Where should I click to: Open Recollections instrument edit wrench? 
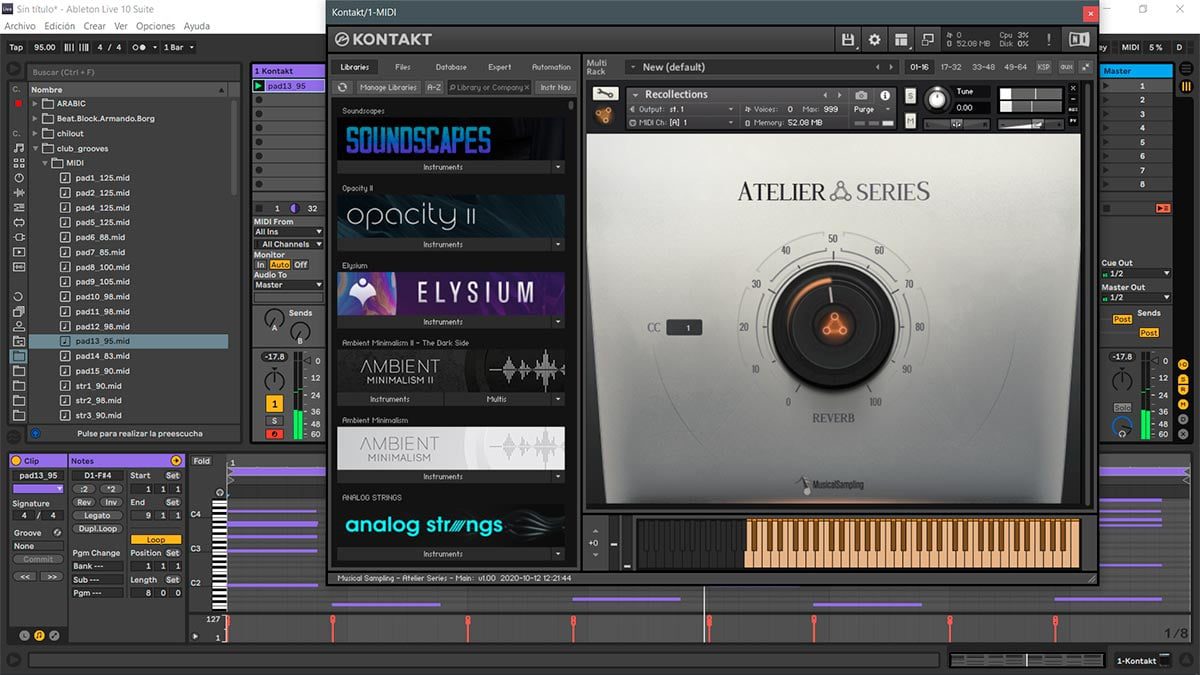pyautogui.click(x=604, y=94)
